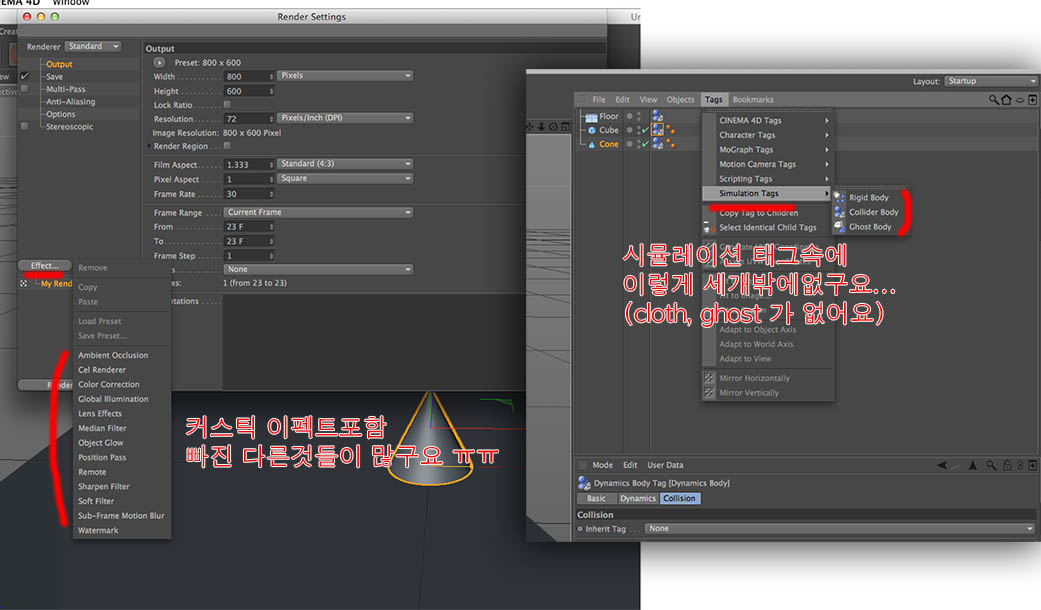Image resolution: width=1041 pixels, height=610 pixels.
Task: Choose Sub-Frame Motion Blur effect
Action: point(121,516)
